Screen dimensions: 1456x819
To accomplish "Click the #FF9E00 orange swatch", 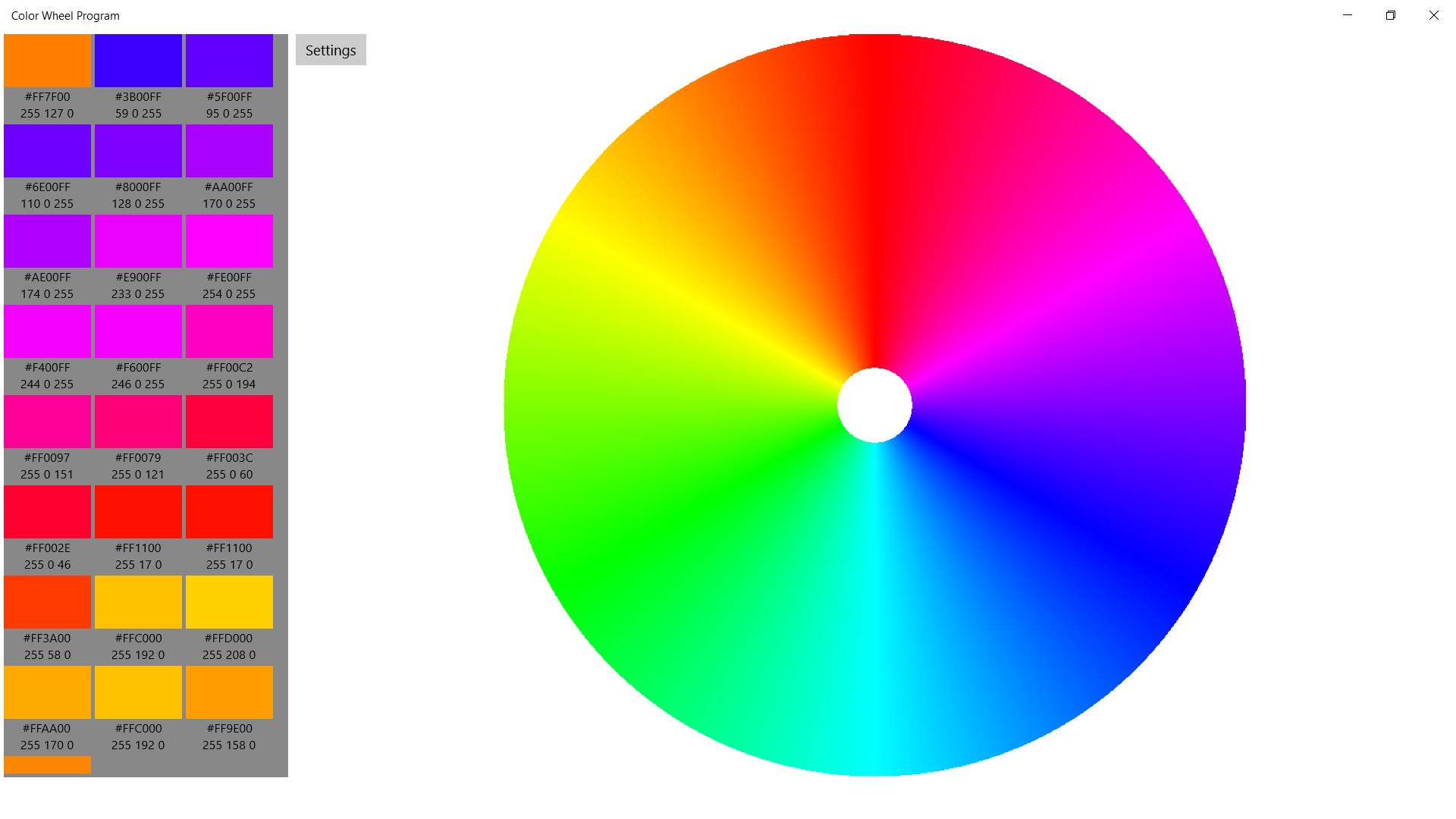I will 229,692.
